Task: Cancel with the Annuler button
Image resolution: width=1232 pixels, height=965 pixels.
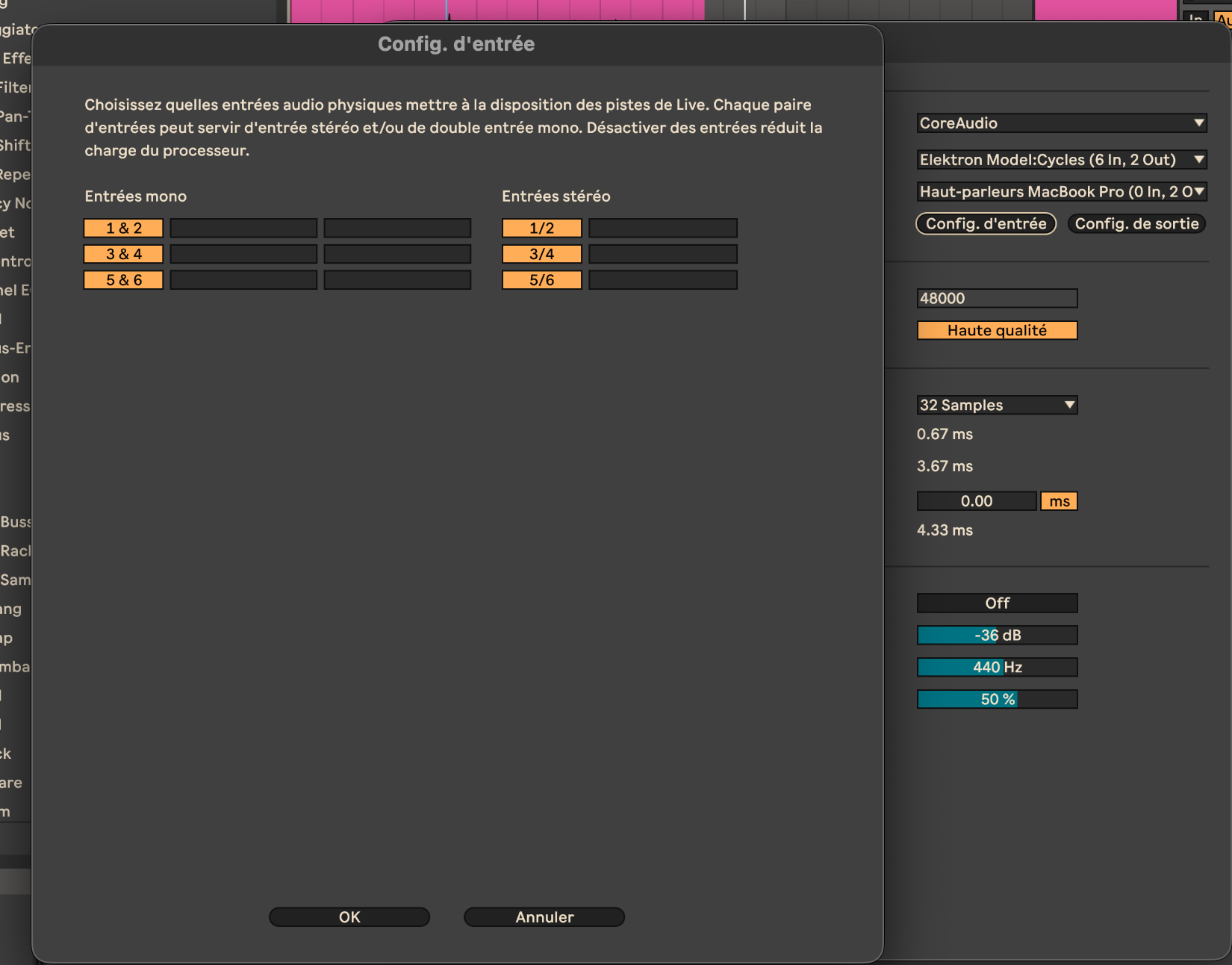Action: 544,917
